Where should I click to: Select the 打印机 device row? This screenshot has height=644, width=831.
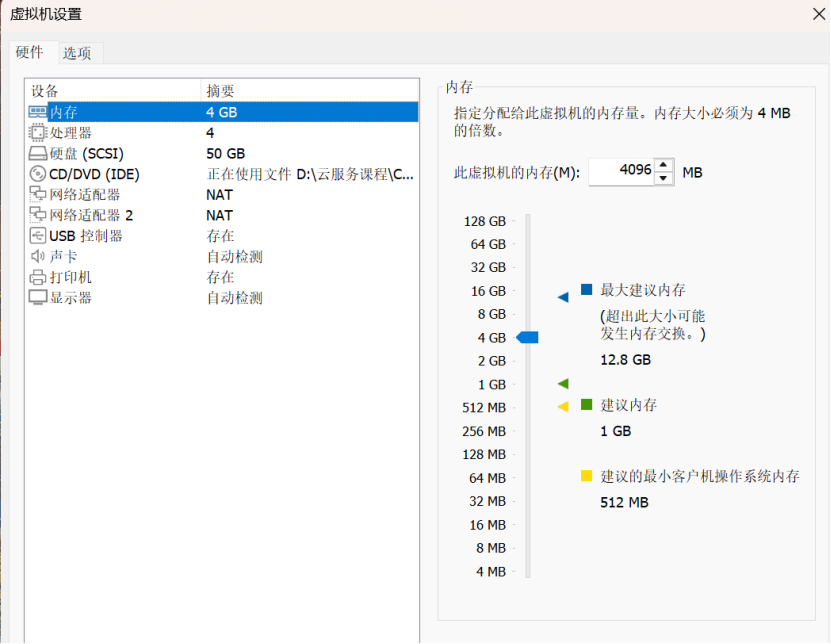click(222, 277)
